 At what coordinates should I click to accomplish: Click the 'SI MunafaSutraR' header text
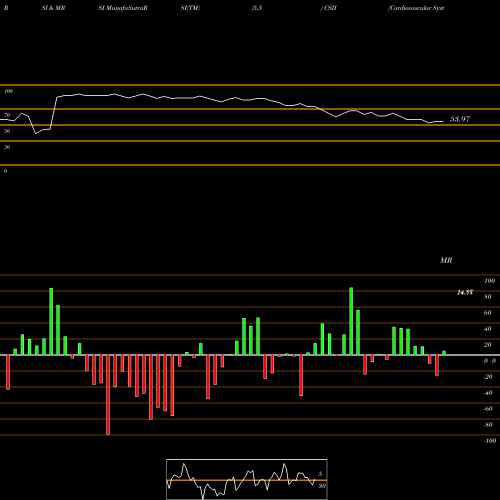123,8
